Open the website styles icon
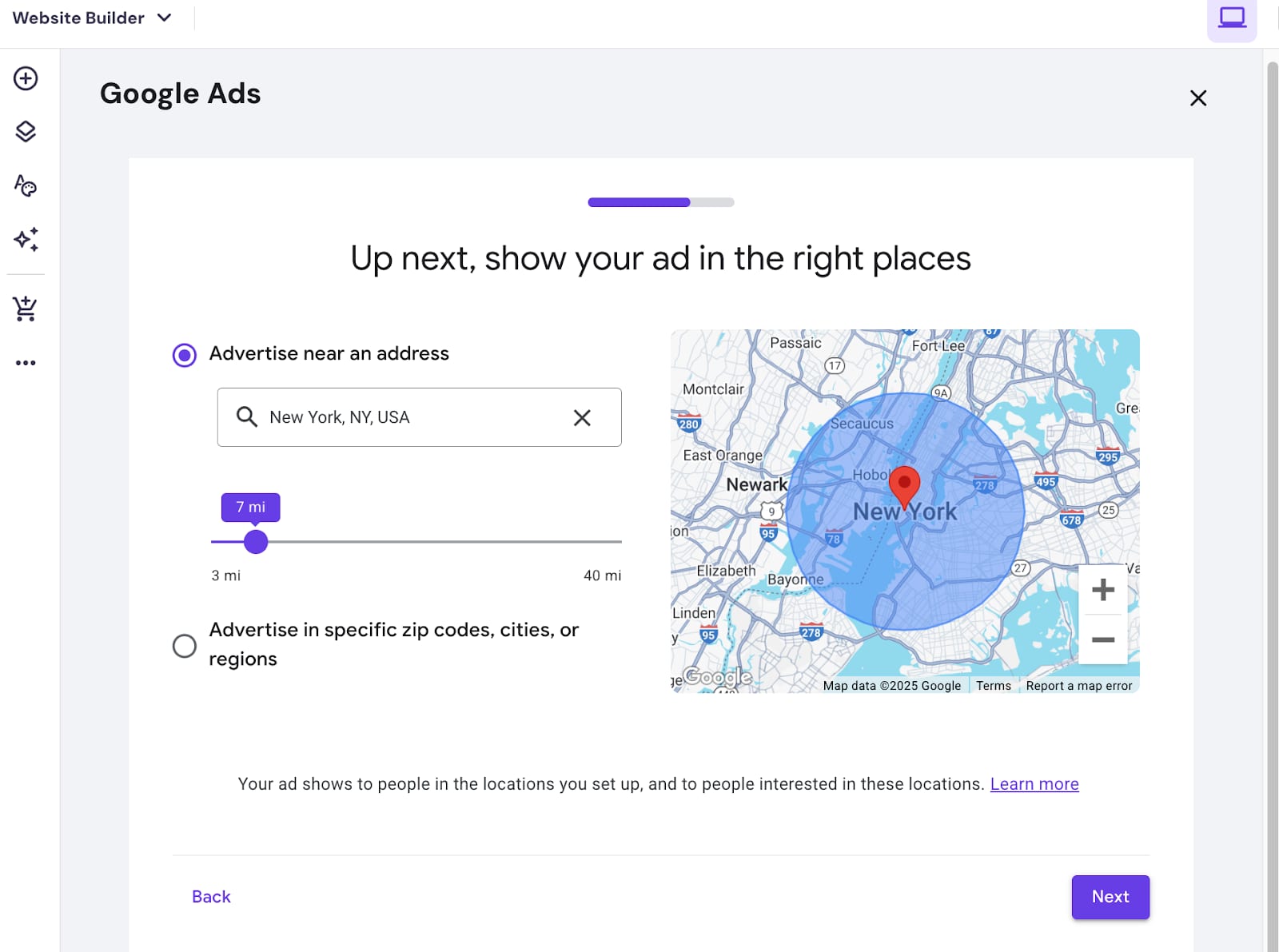The image size is (1279, 952). coord(26,185)
